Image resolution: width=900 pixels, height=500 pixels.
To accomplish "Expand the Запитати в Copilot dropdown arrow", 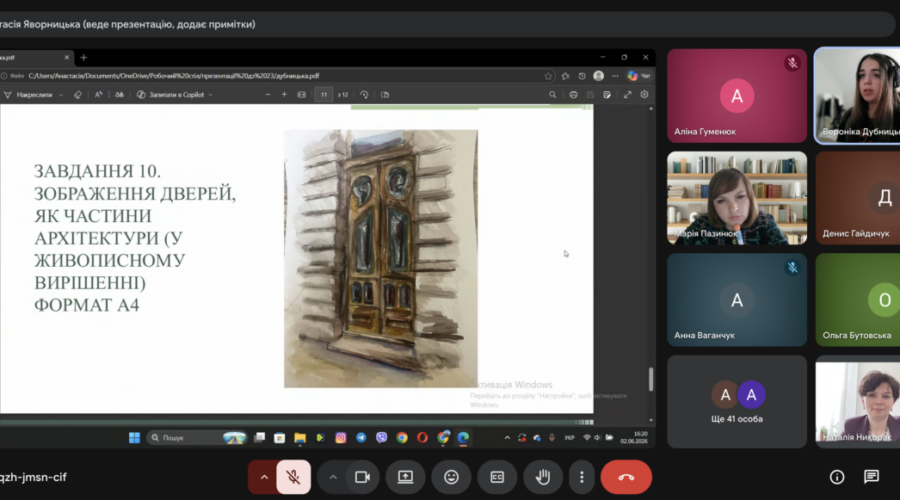I will tap(211, 95).
